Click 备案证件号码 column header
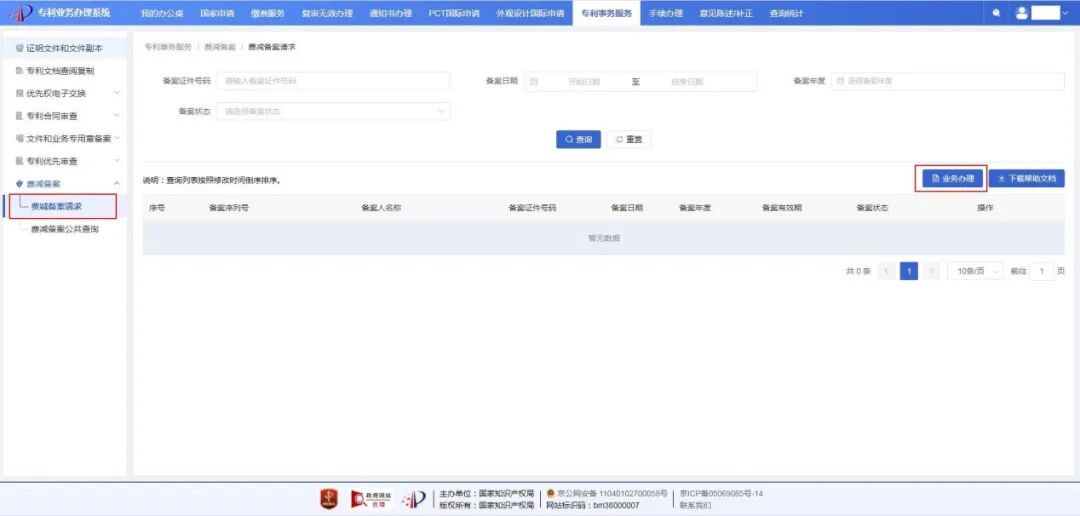1080x516 pixels. (532, 207)
